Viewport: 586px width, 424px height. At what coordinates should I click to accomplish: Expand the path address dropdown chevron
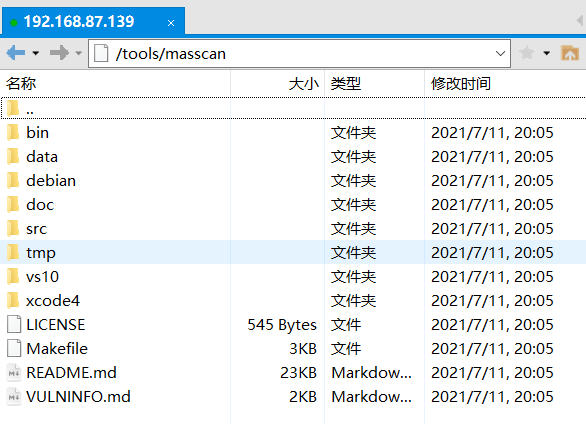coord(500,54)
